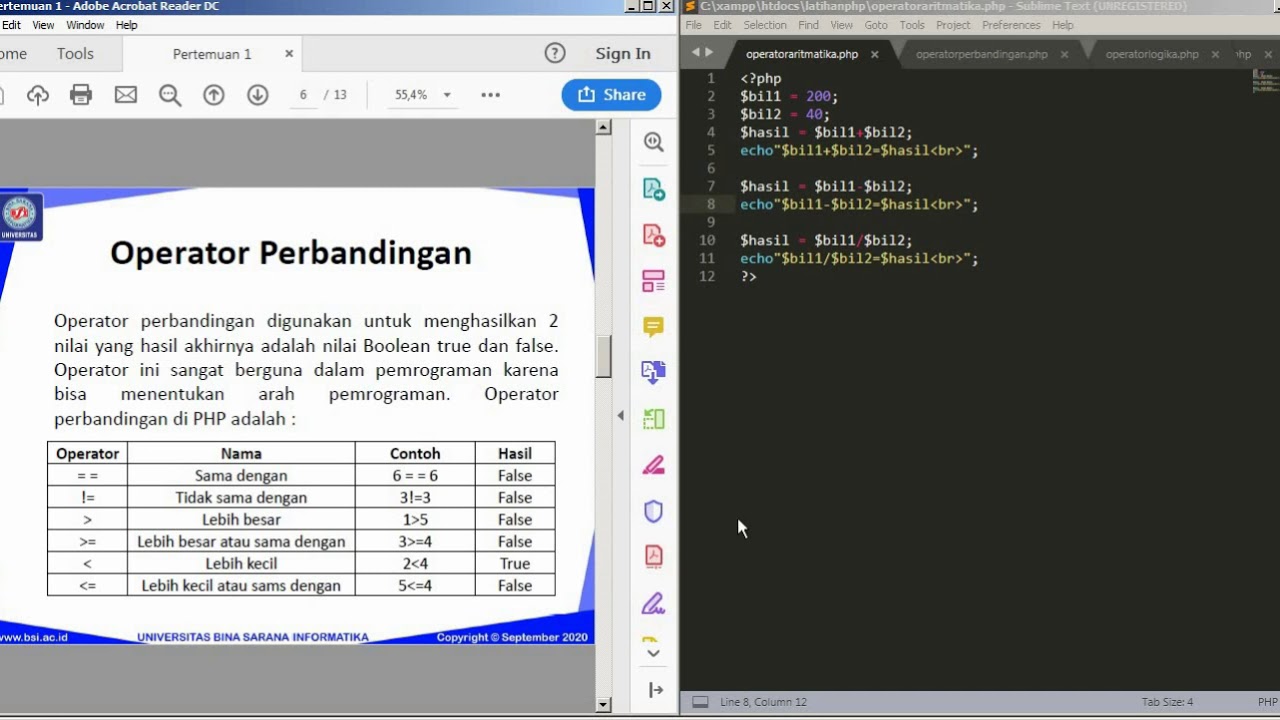This screenshot has height=720, width=1280.
Task: Collapse the tools pane using the small left triangle
Action: pos(620,415)
